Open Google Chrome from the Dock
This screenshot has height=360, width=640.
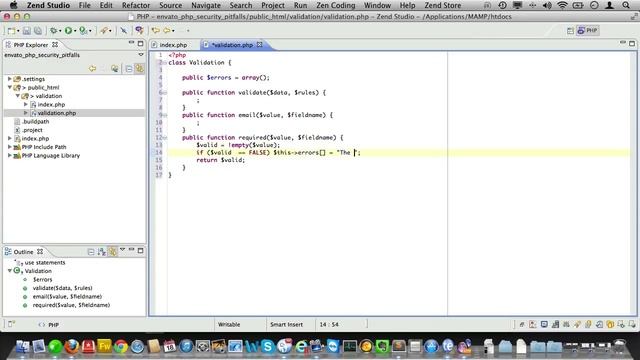[120, 346]
